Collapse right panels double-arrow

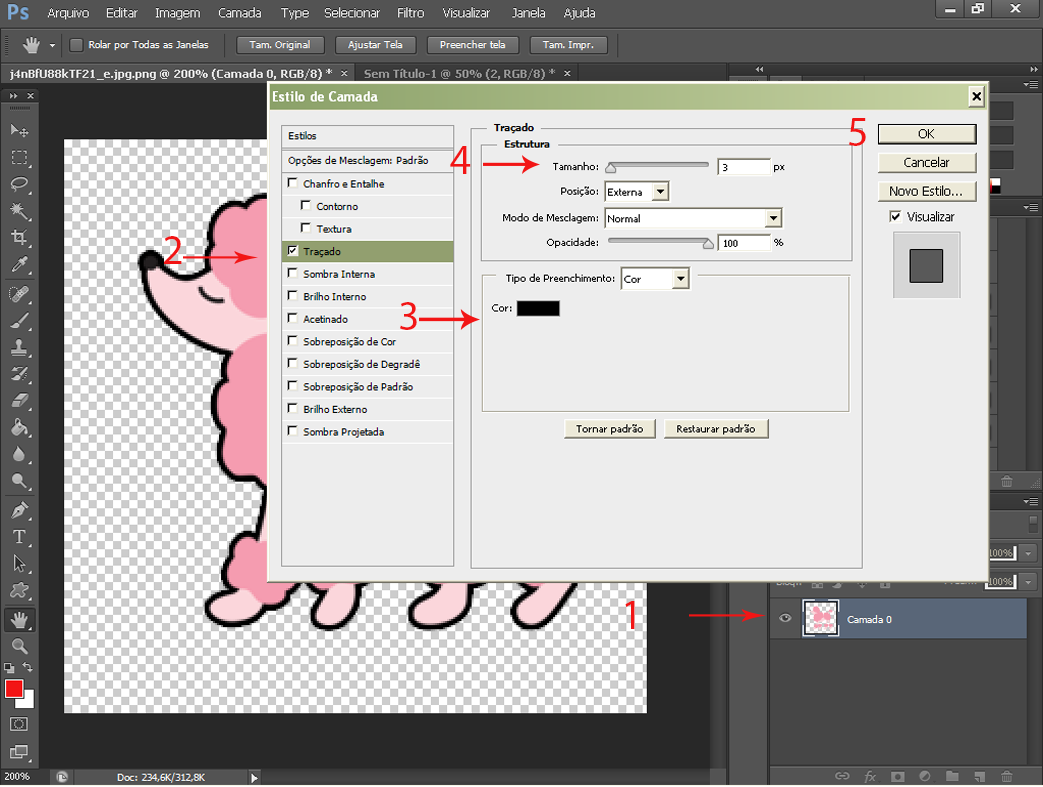coord(1034,69)
